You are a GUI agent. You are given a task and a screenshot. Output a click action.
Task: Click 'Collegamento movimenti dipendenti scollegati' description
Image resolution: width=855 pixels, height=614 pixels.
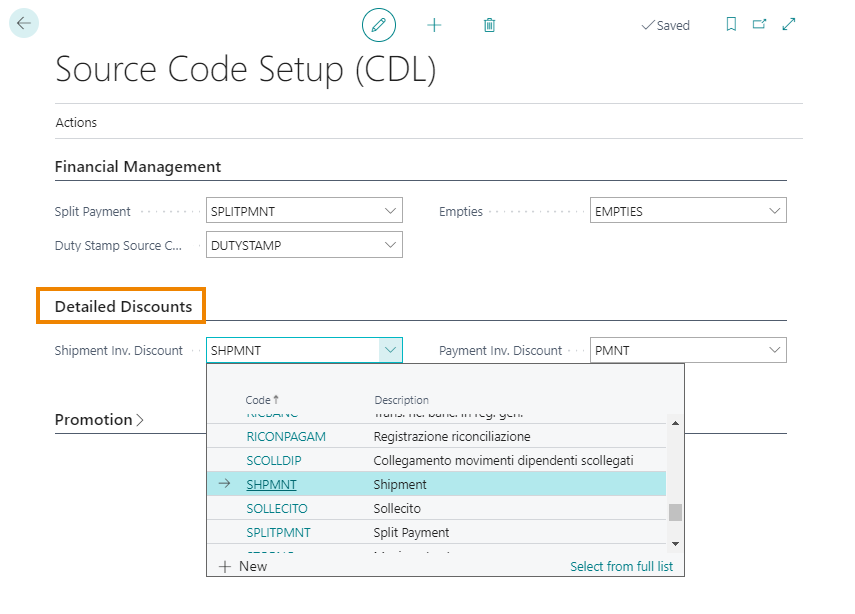pyautogui.click(x=503, y=460)
